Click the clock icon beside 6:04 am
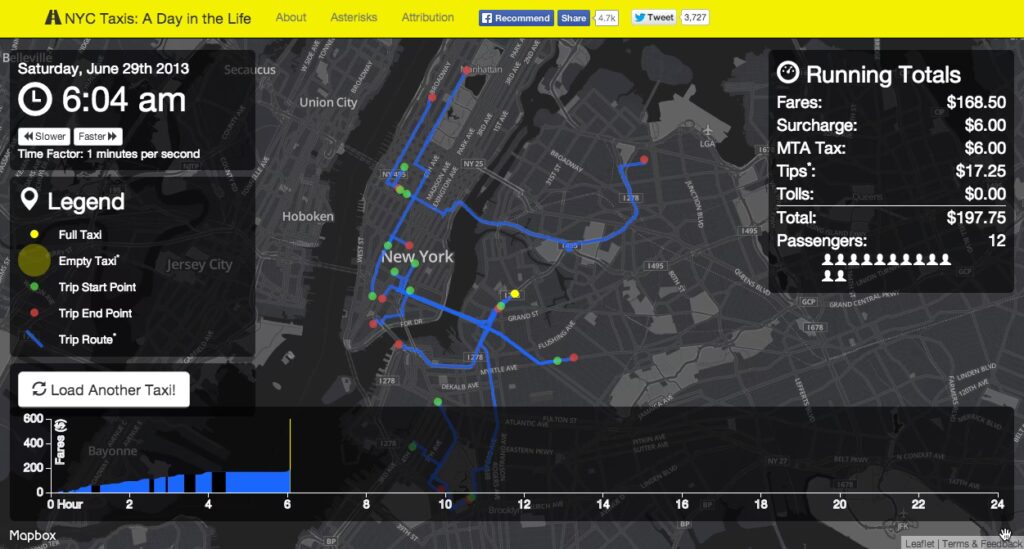This screenshot has width=1024, height=549. click(36, 100)
